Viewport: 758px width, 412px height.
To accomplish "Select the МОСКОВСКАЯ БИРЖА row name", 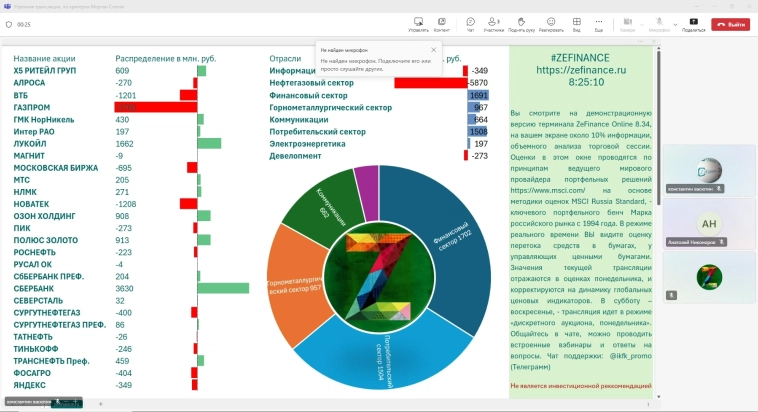I will 56,168.
